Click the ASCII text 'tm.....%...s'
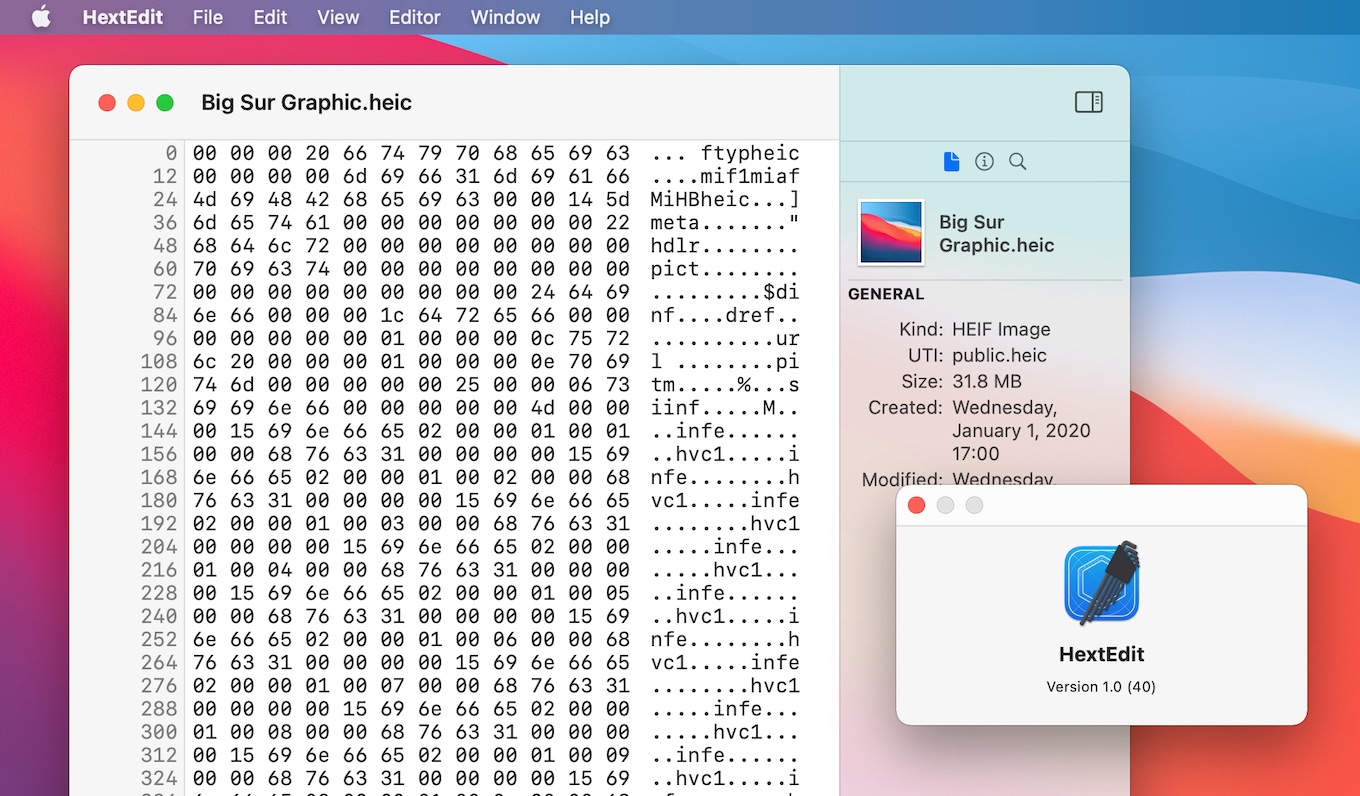1360x796 pixels. coord(725,385)
